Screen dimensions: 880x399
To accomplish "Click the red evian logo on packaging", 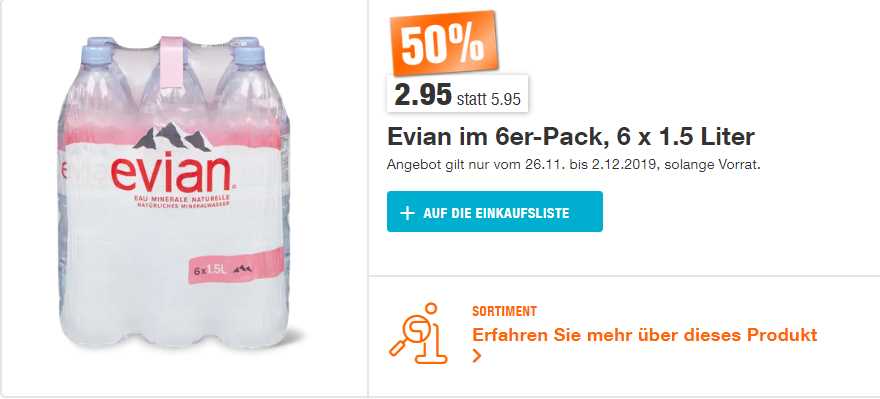I will coord(171,174).
